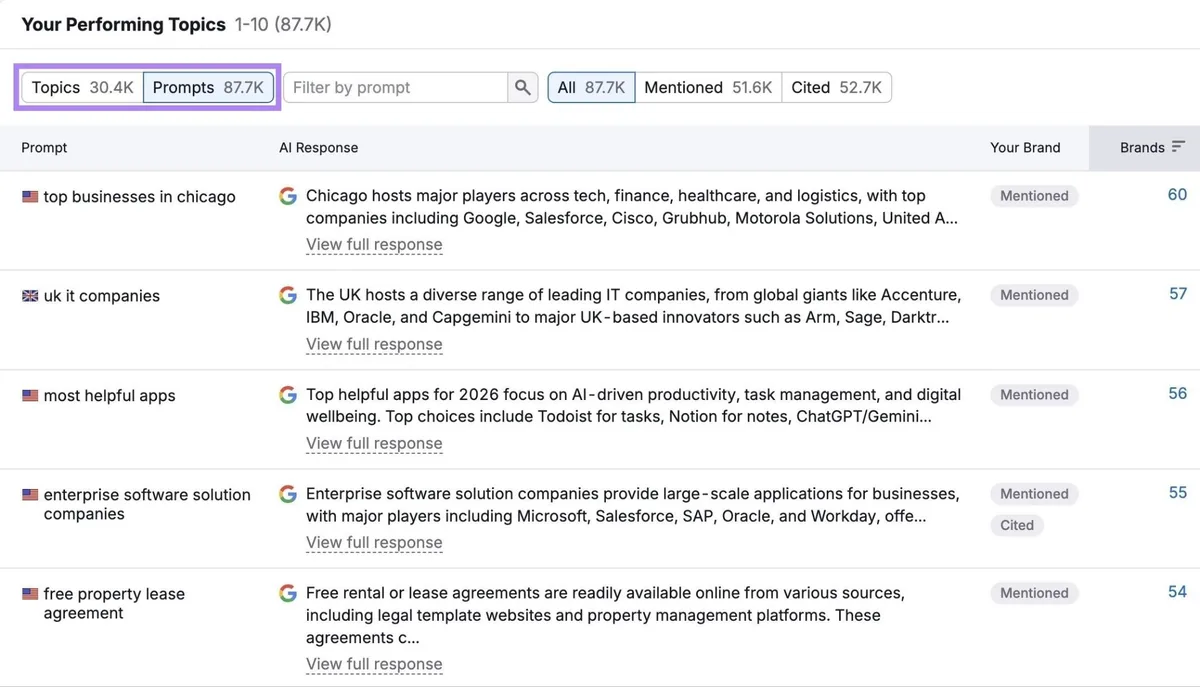Click Google icon beside UK IT companies response
1200x687 pixels.
tap(288, 295)
